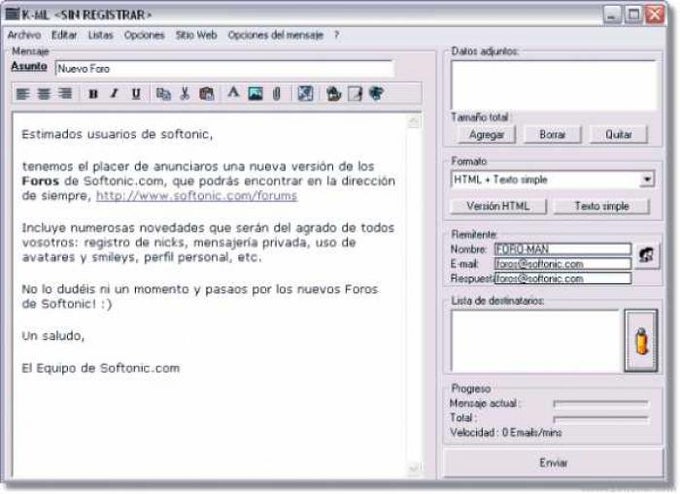This screenshot has width=680, height=494.
Task: Click the Respuesta reply address field
Action: coord(562,278)
